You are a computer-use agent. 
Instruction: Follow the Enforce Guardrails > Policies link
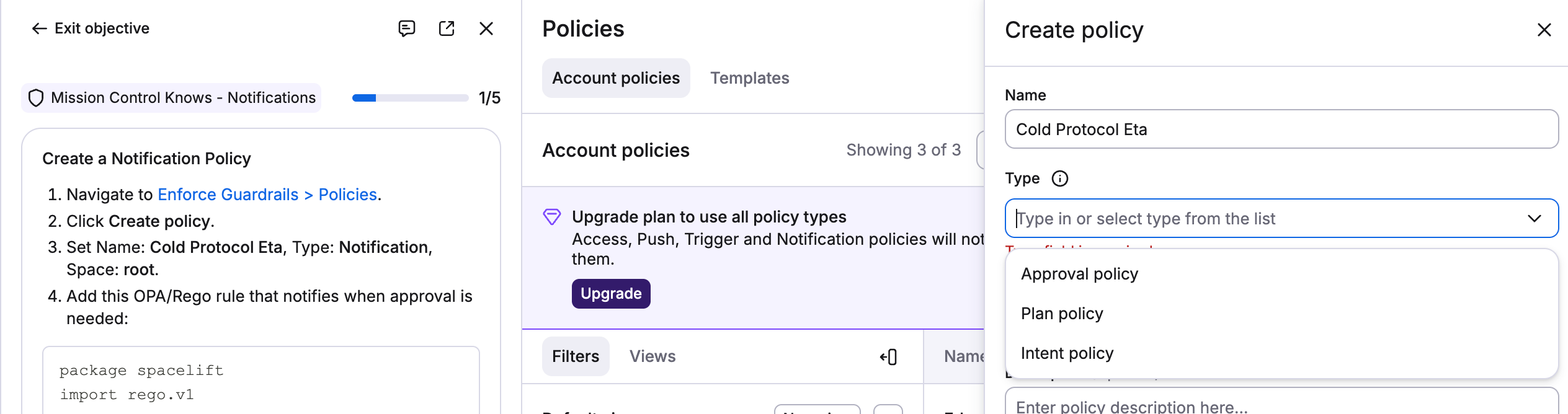click(x=267, y=195)
